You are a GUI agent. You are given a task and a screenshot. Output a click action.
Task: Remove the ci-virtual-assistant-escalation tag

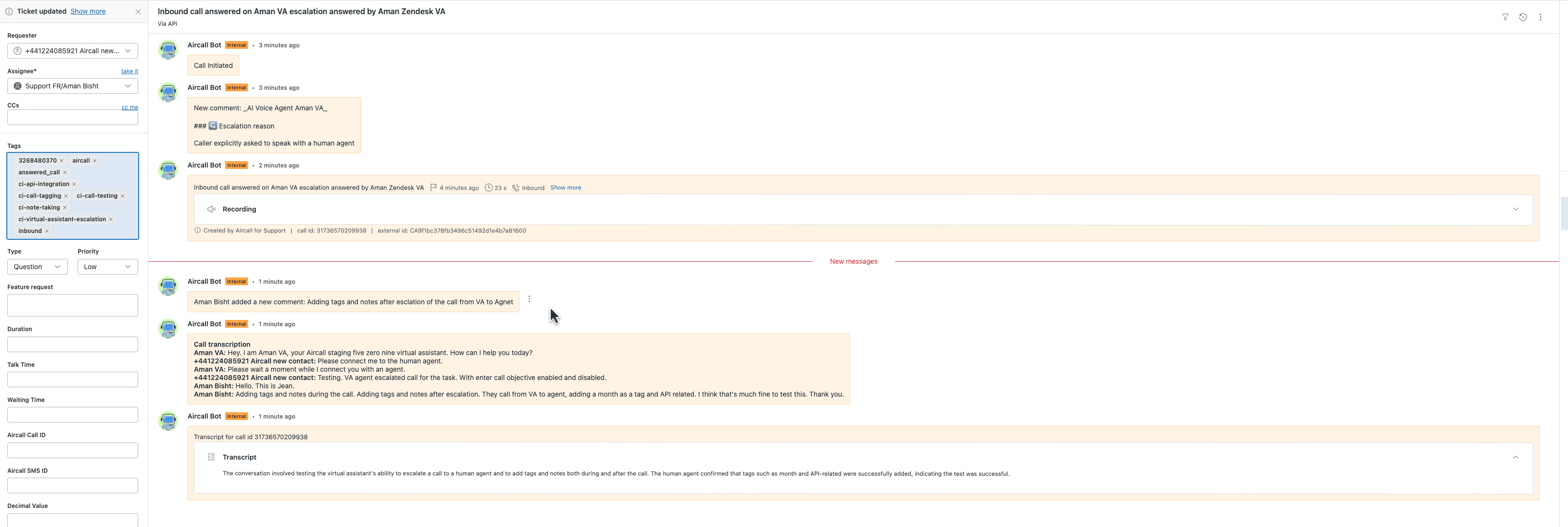point(111,219)
